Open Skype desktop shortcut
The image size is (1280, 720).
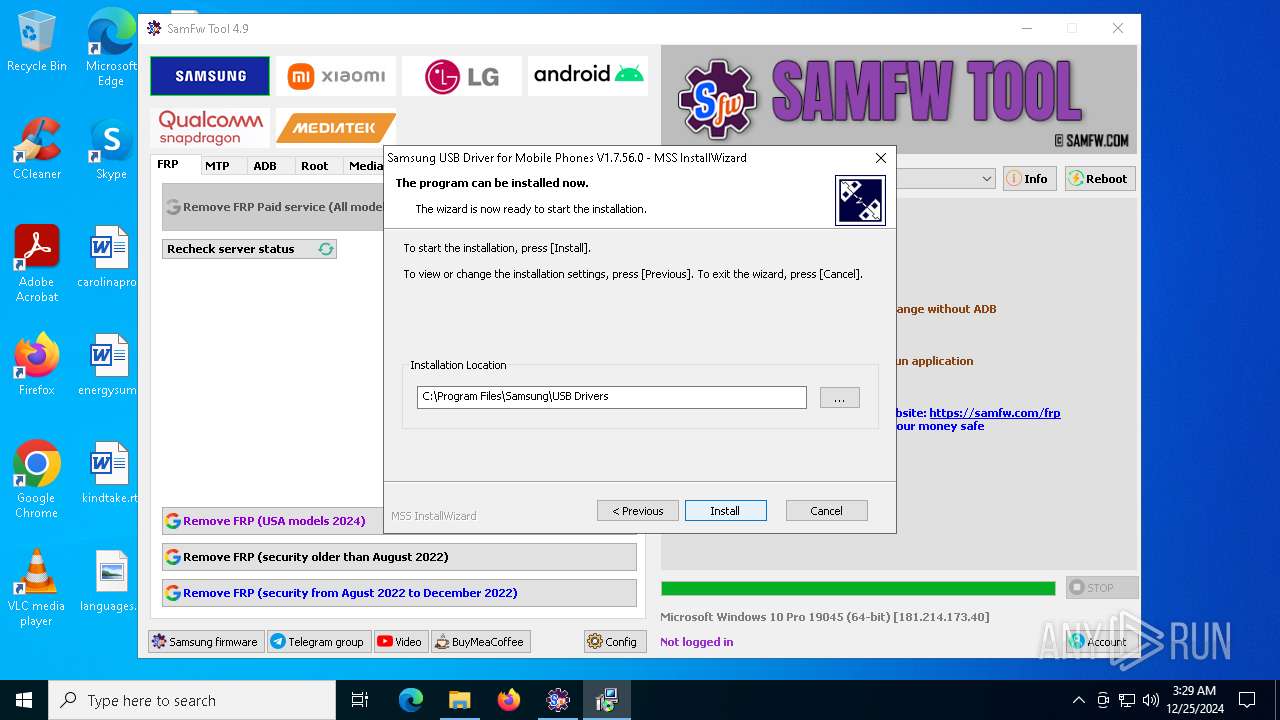[111, 150]
